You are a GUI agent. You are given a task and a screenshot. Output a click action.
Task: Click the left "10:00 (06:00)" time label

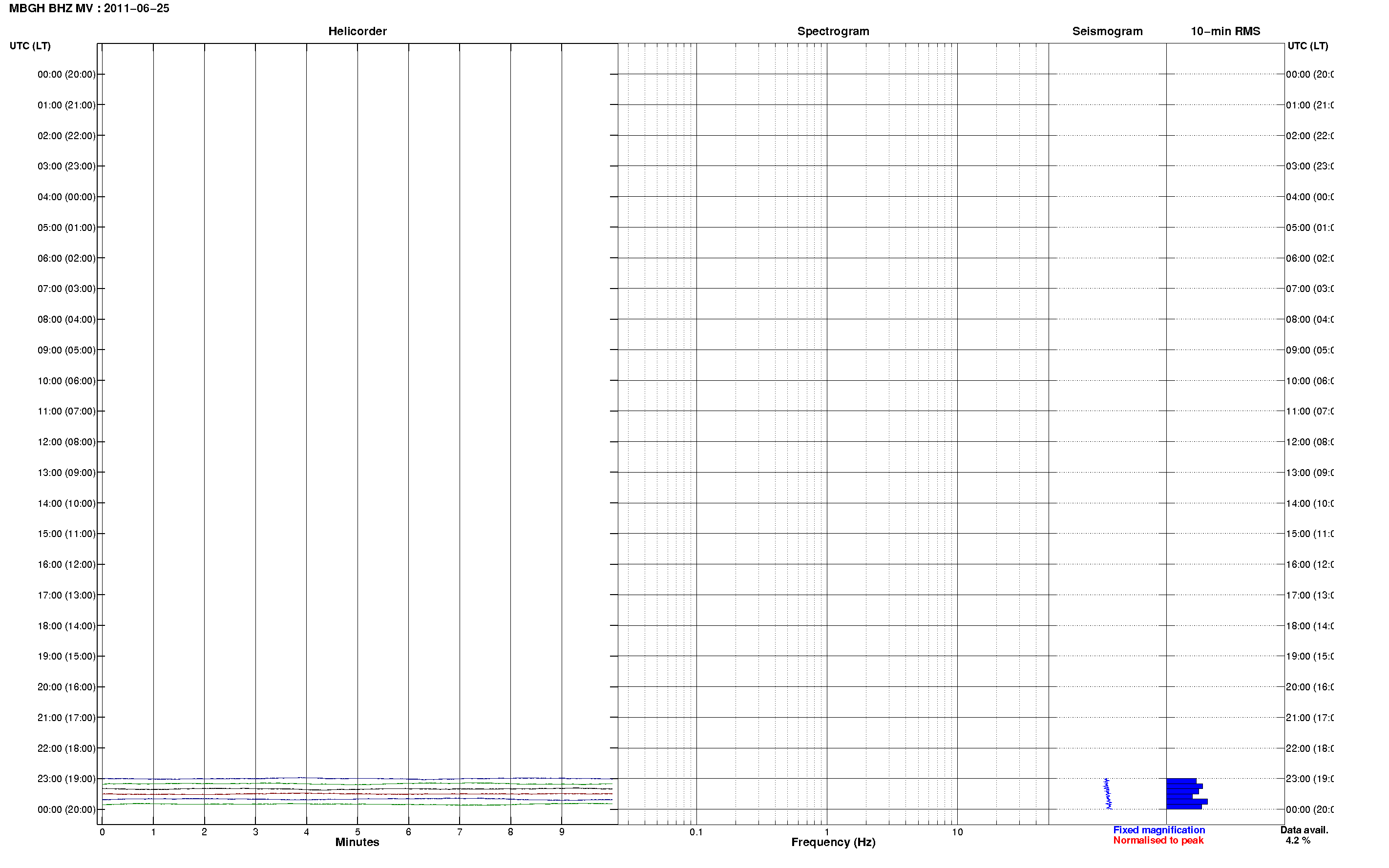[66, 381]
